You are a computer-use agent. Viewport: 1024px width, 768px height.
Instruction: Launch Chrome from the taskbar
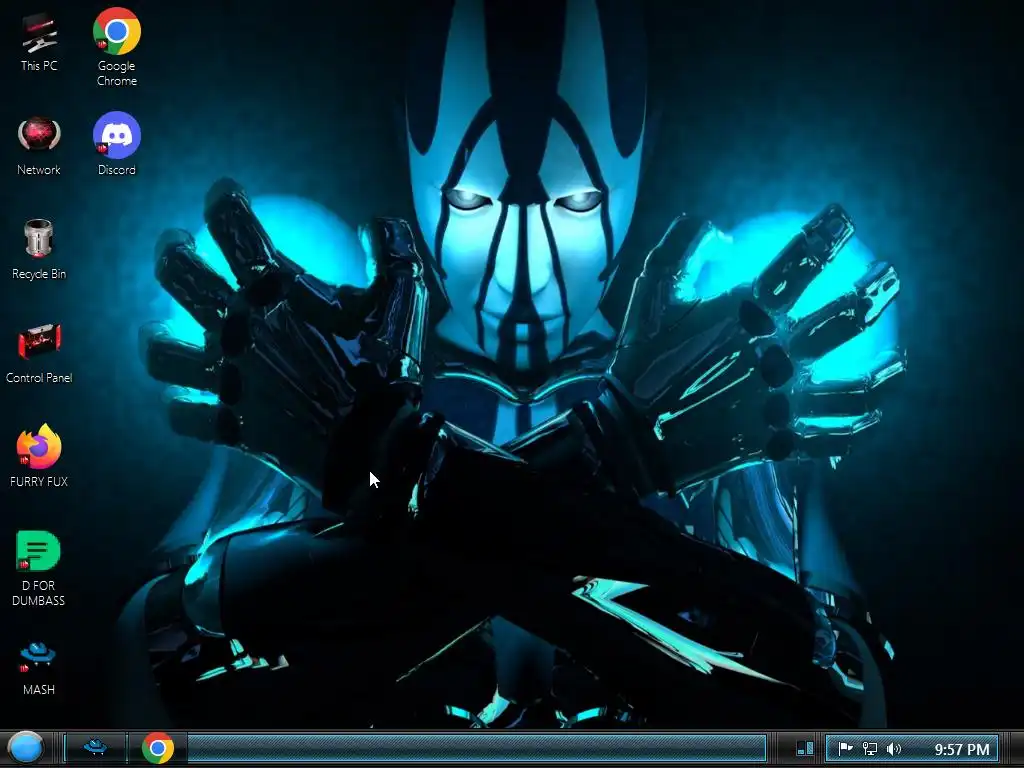pyautogui.click(x=157, y=748)
